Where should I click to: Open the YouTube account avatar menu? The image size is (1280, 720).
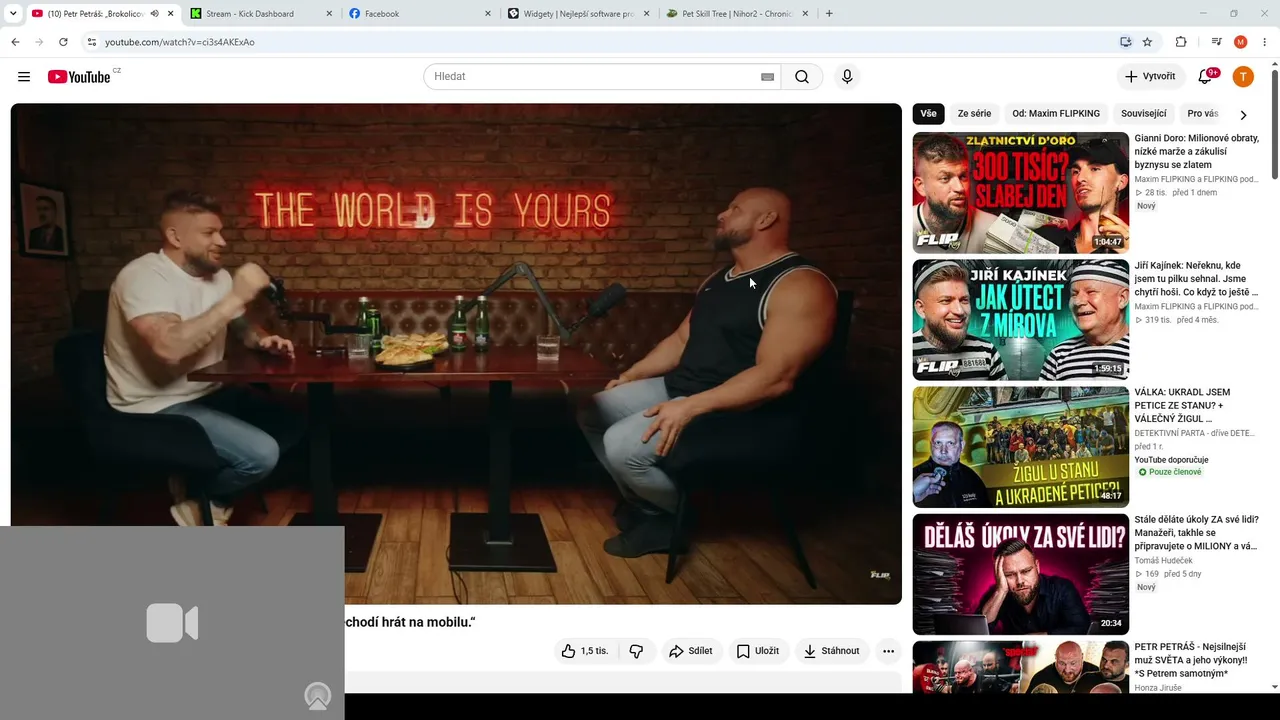1243,77
